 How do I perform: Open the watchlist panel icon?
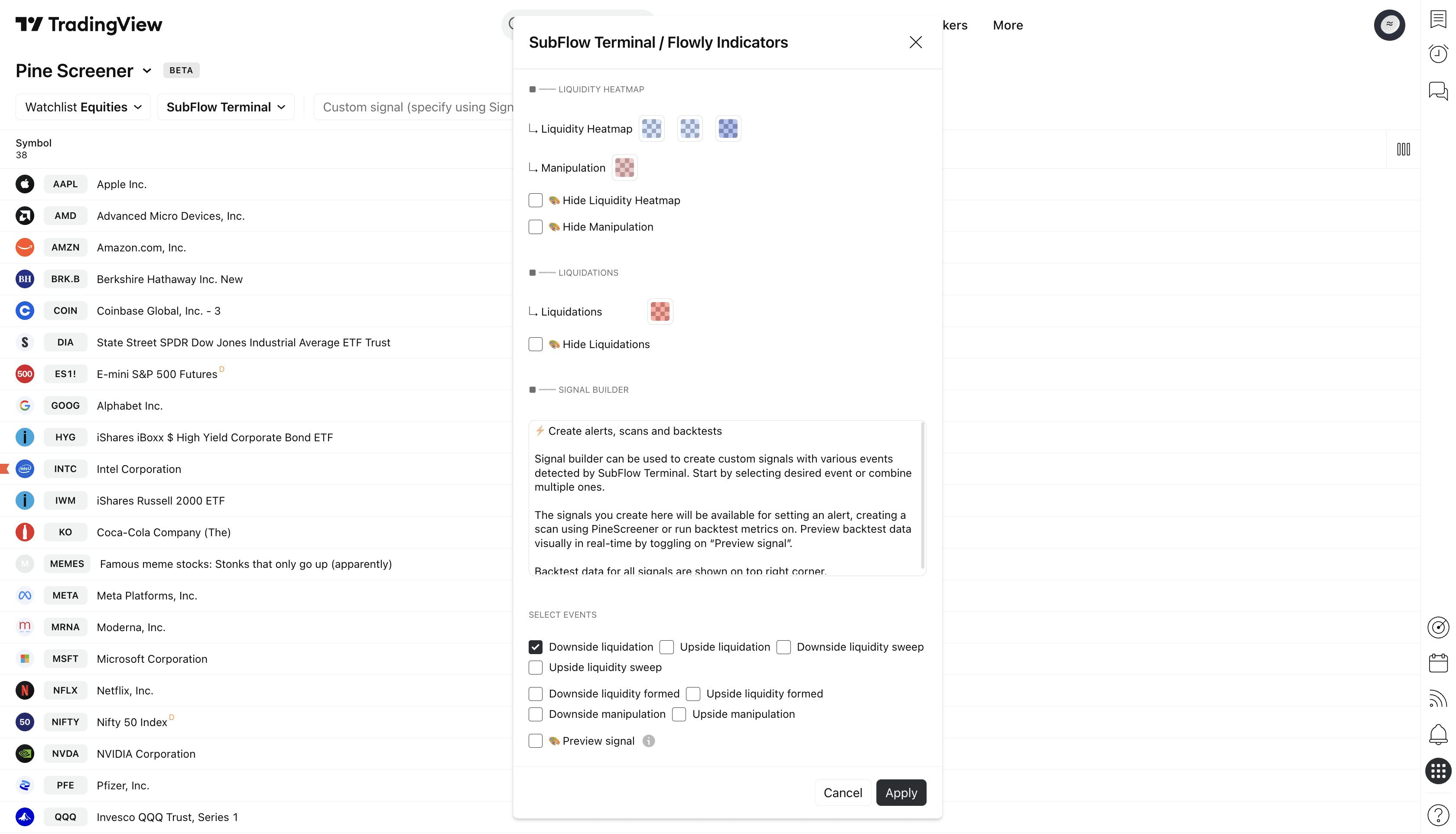tap(1438, 19)
